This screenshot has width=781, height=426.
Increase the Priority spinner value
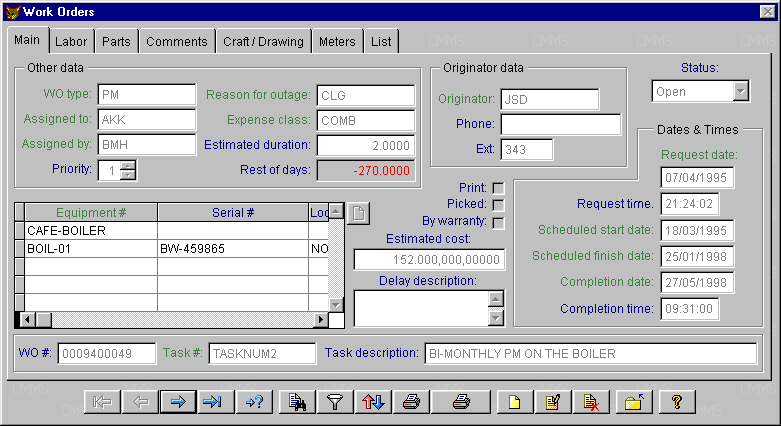(128, 165)
